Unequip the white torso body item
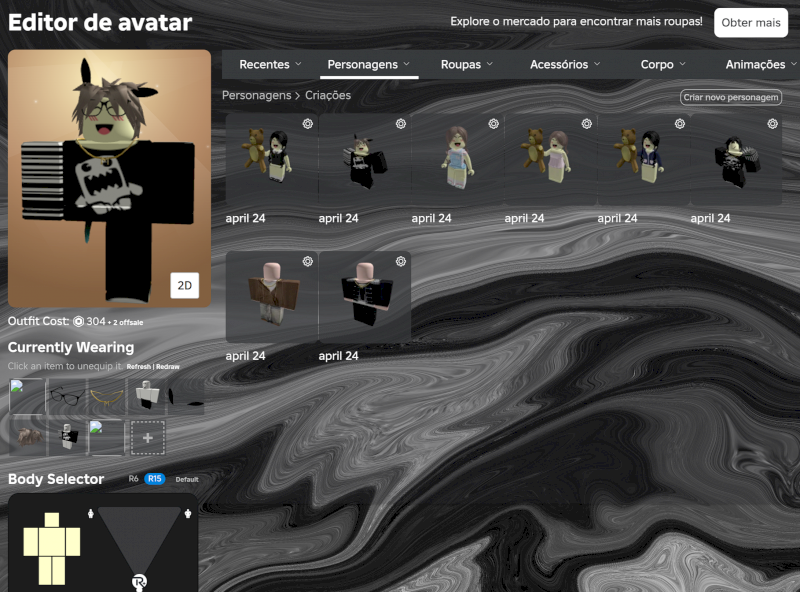Viewport: 800px width, 592px height. 146,396
